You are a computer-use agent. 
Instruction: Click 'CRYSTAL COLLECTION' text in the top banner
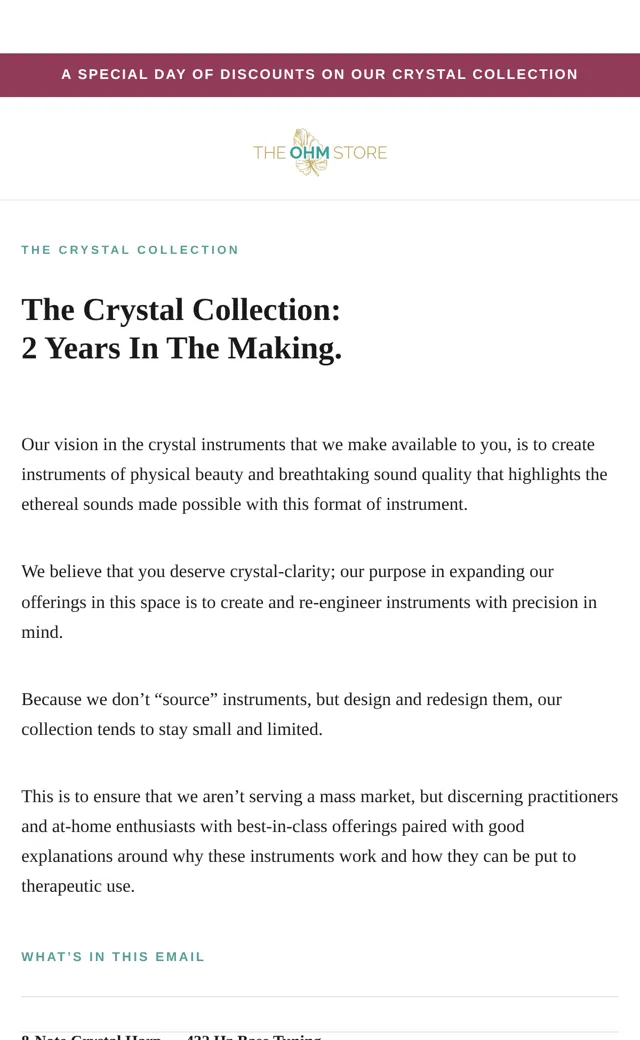click(485, 74)
